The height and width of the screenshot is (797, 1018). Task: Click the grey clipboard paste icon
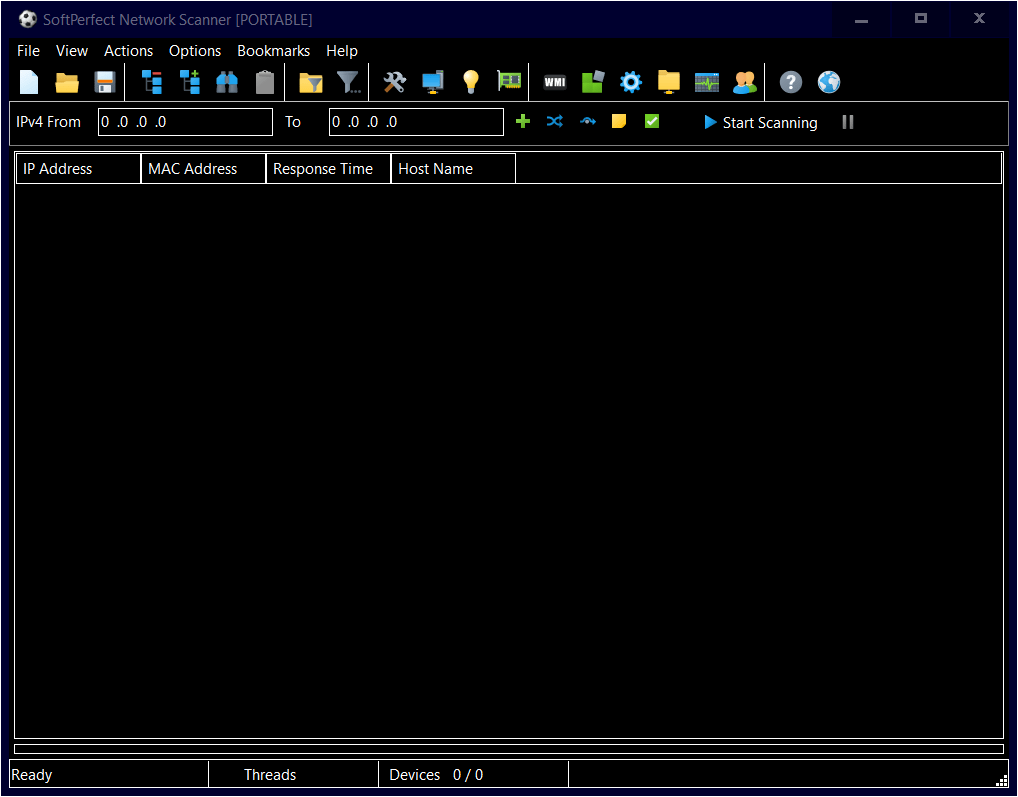[x=265, y=82]
